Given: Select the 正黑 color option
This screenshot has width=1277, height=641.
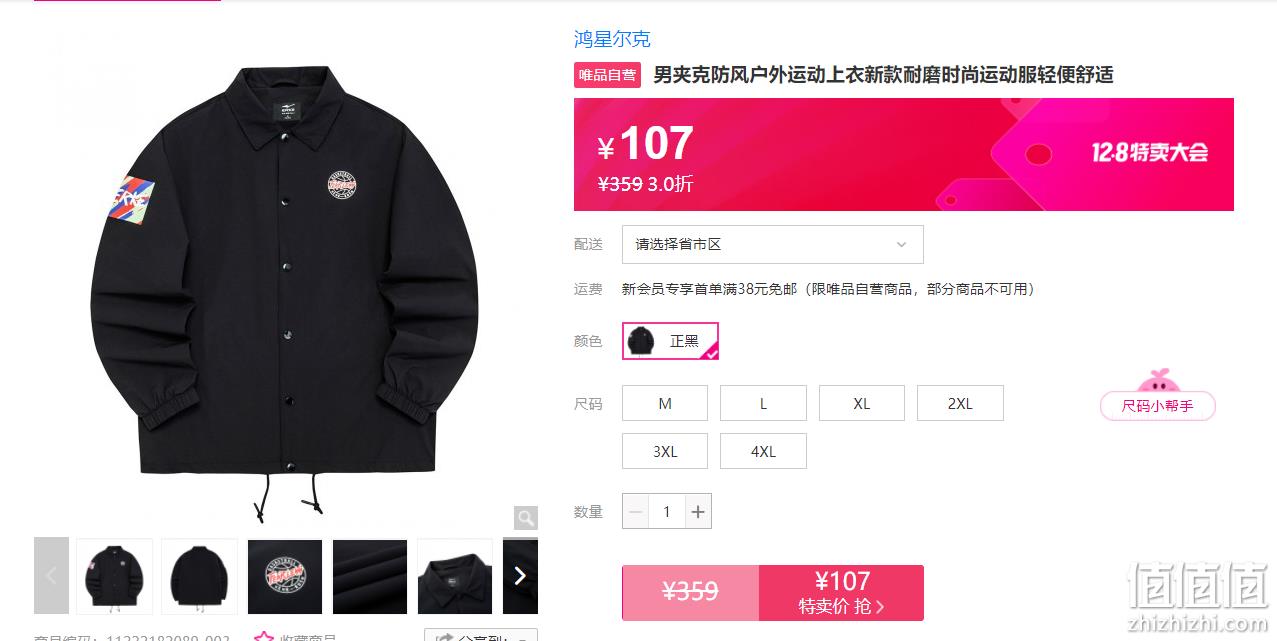Looking at the screenshot, I should pos(670,341).
